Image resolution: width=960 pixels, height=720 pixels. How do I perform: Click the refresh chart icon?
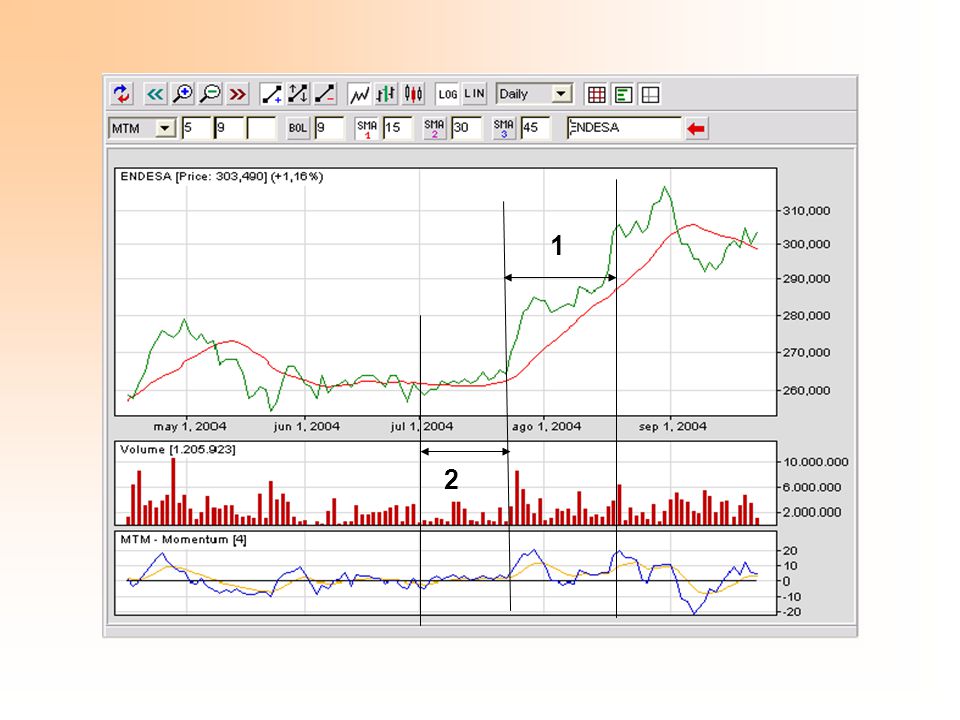(x=122, y=94)
